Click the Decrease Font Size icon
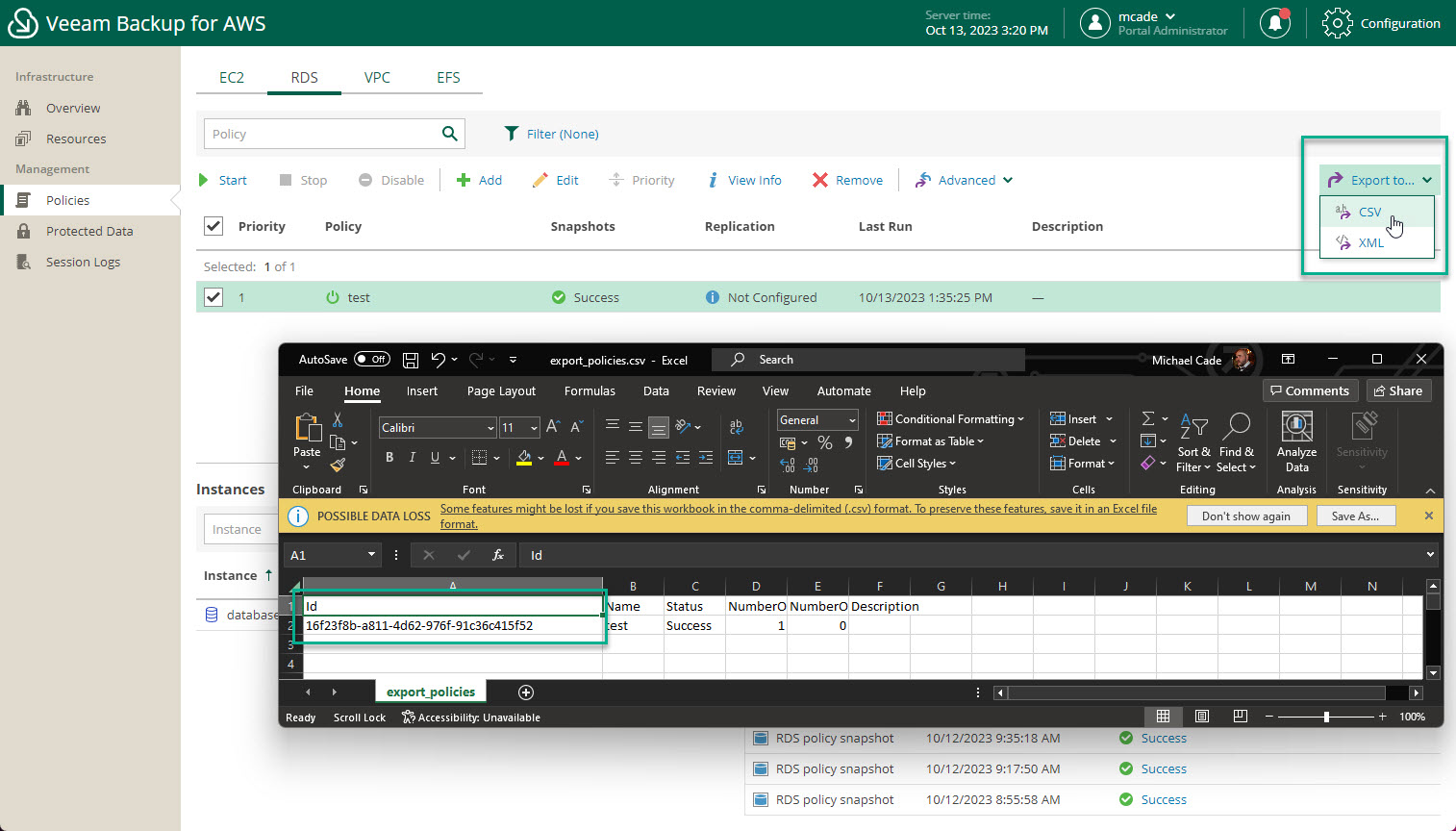1456x831 pixels. pyautogui.click(x=576, y=427)
